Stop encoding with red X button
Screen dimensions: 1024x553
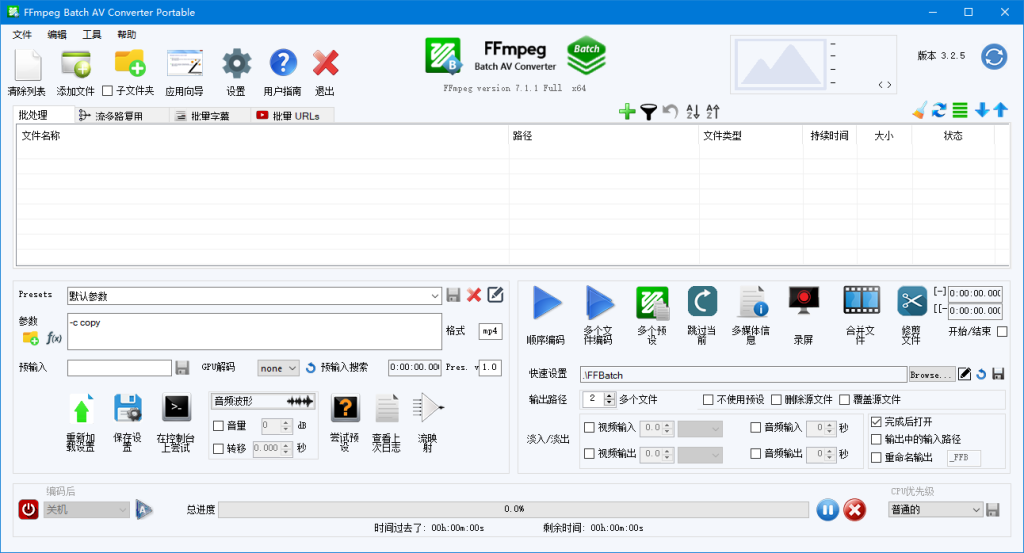[x=854, y=509]
